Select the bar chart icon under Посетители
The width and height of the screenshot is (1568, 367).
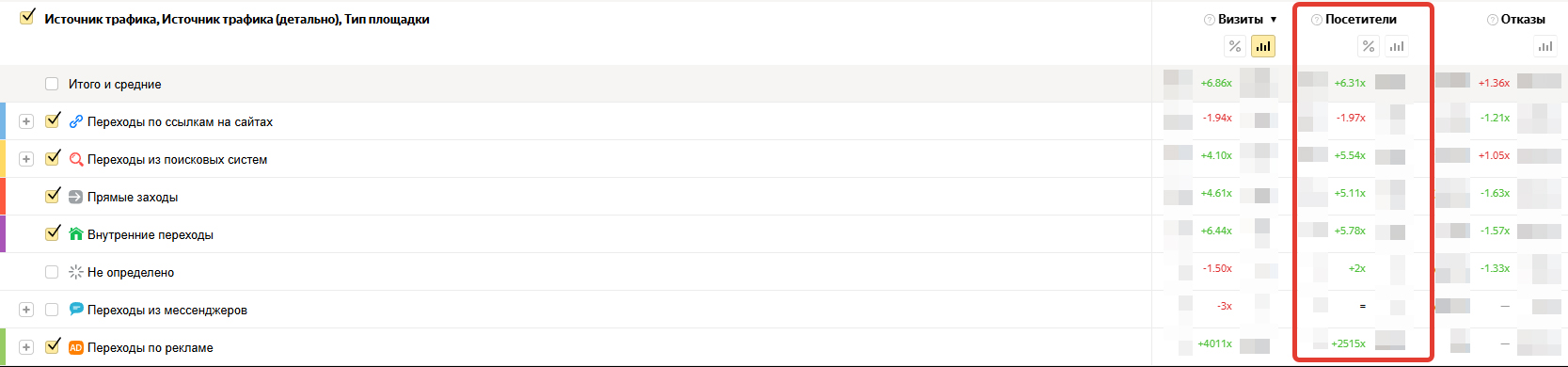pos(1397,46)
